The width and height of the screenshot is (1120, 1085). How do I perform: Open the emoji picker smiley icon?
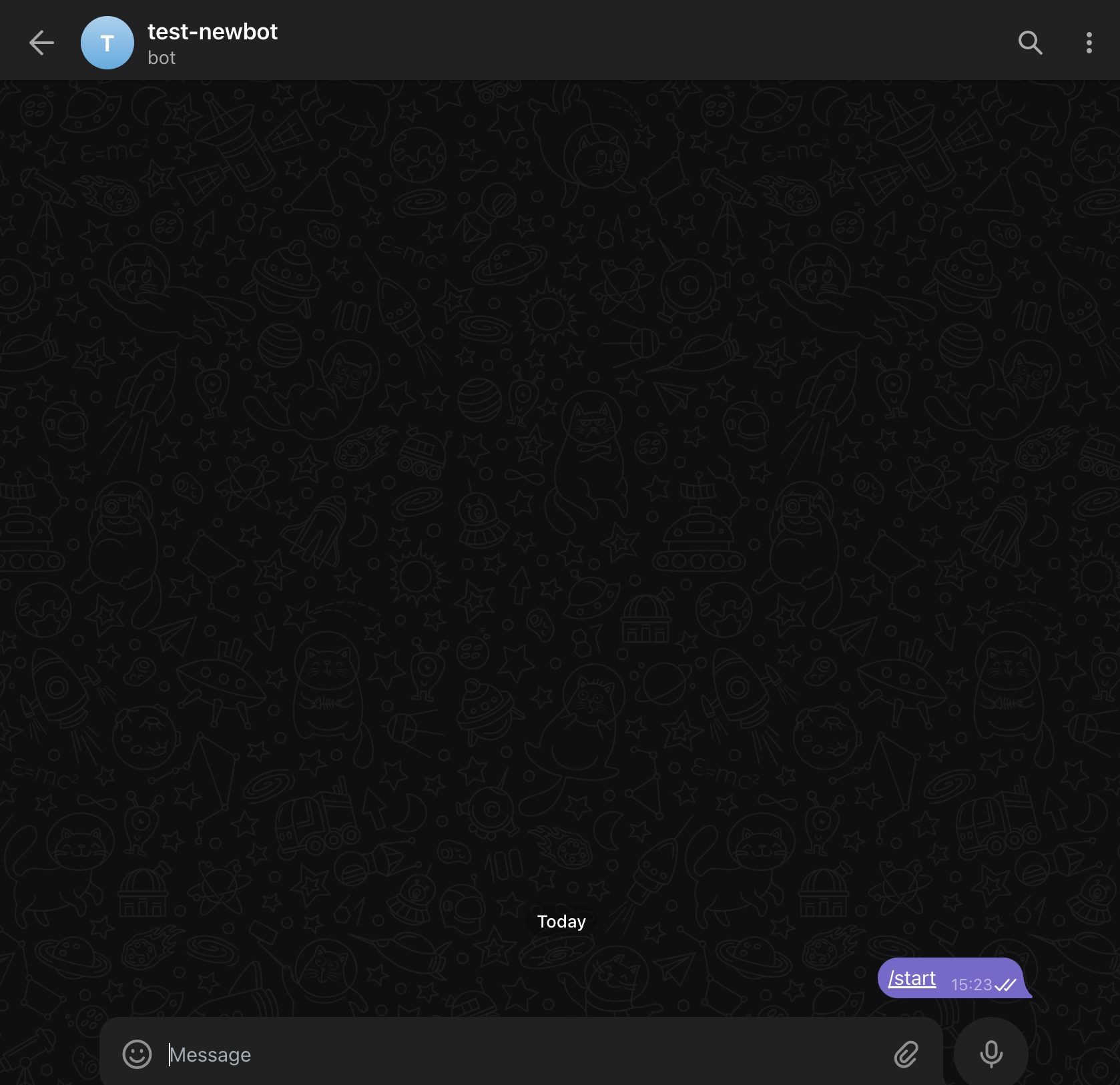point(137,1054)
